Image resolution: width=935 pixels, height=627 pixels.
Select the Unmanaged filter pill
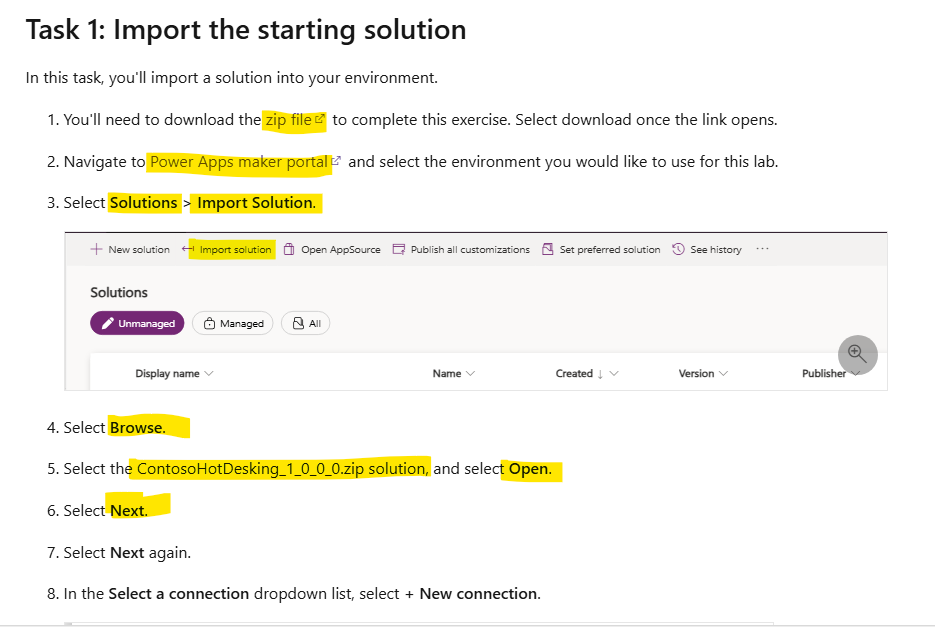[x=137, y=323]
